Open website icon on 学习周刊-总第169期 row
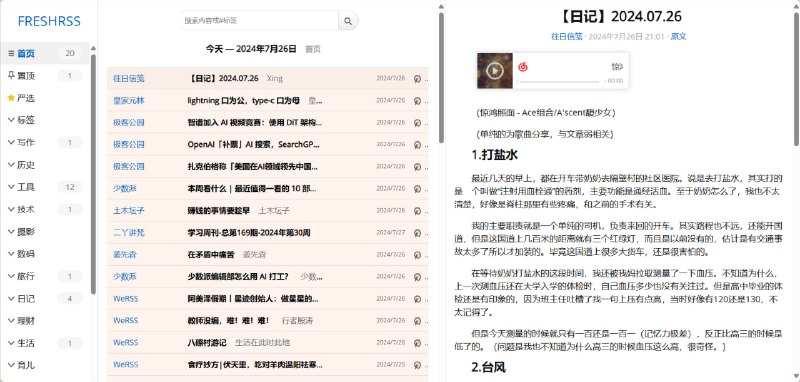Screen dimensions: 800x382 pos(417,233)
